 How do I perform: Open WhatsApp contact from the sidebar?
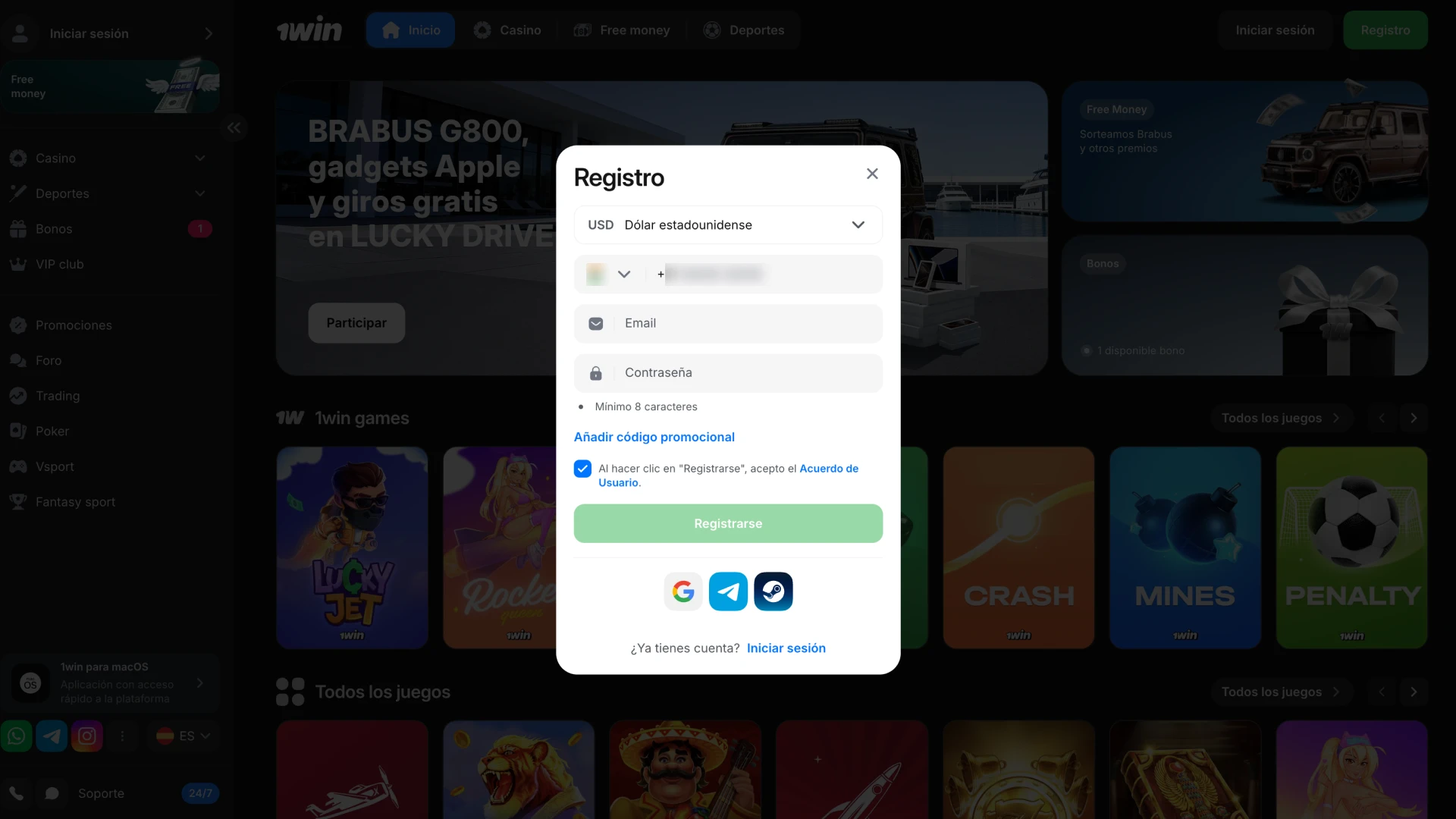click(16, 736)
